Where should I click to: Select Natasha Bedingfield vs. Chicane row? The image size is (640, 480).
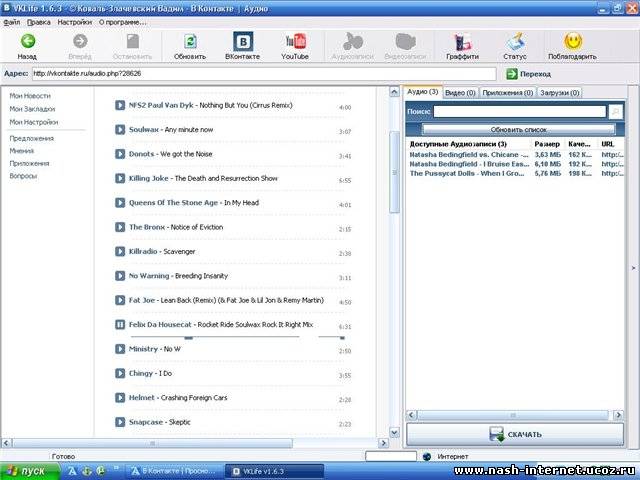point(516,155)
